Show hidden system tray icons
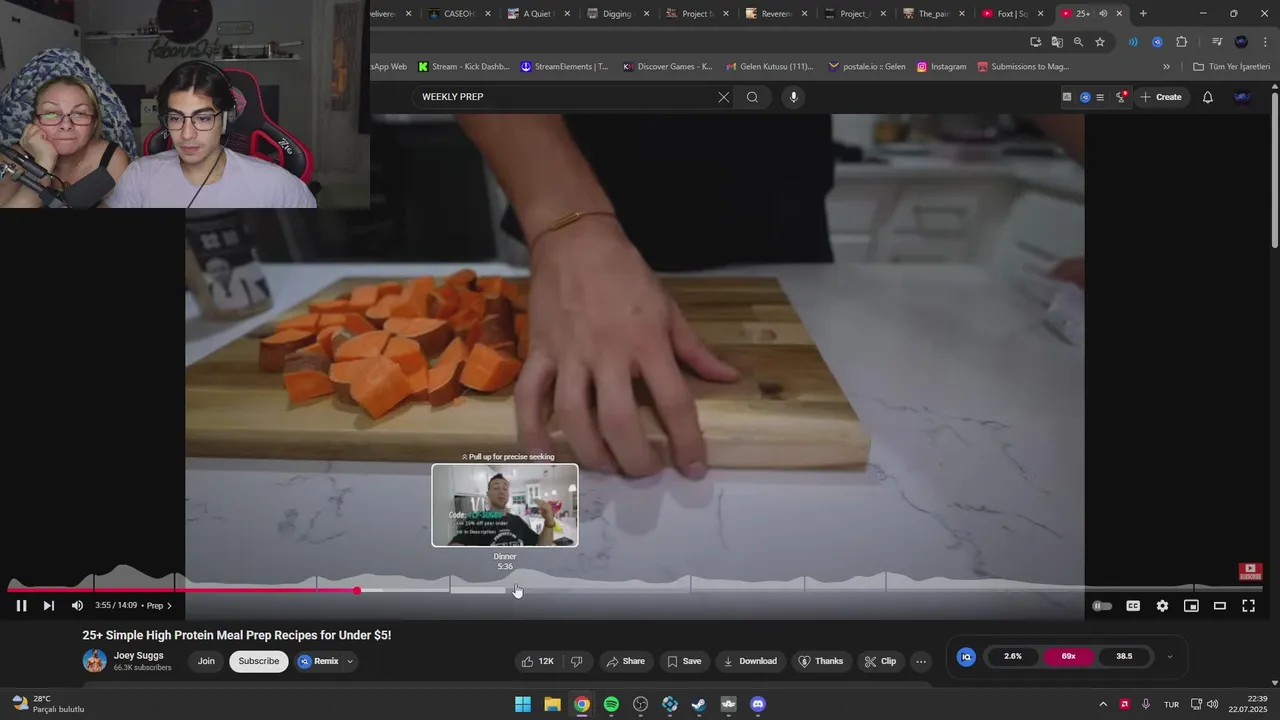The image size is (1280, 720). 1103,704
